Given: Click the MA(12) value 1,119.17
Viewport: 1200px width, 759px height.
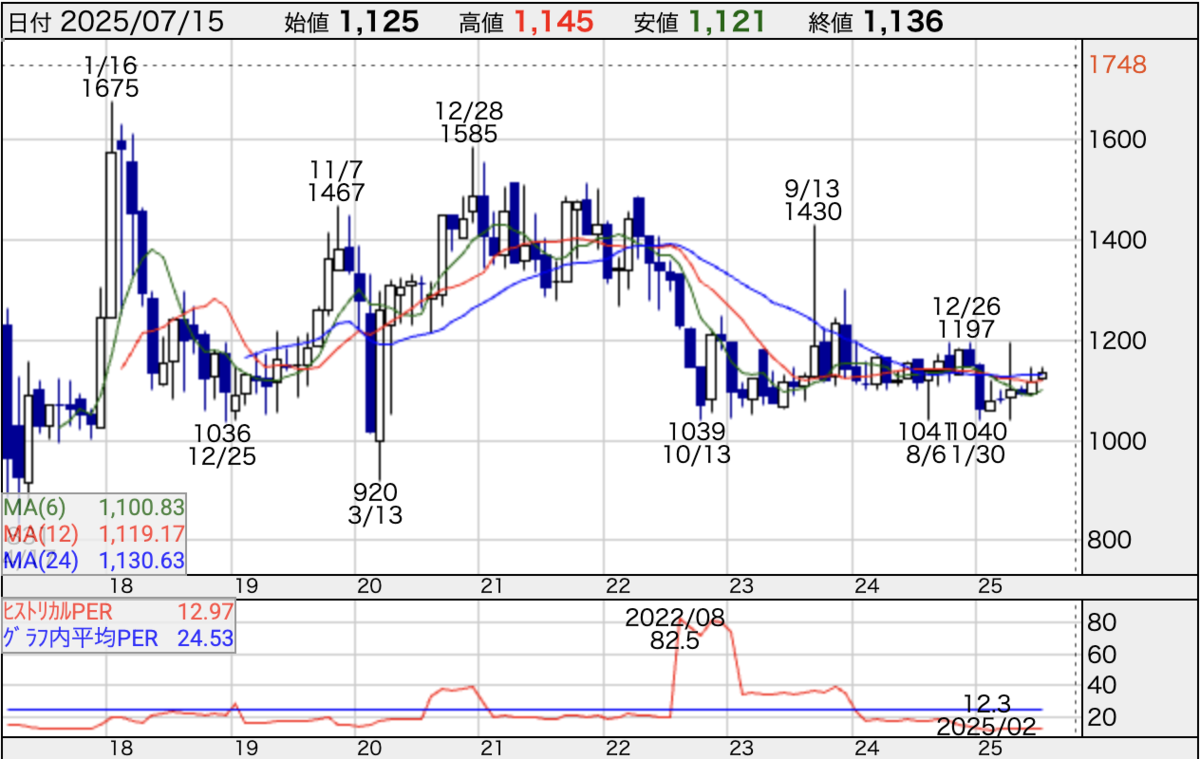Looking at the screenshot, I should [142, 534].
